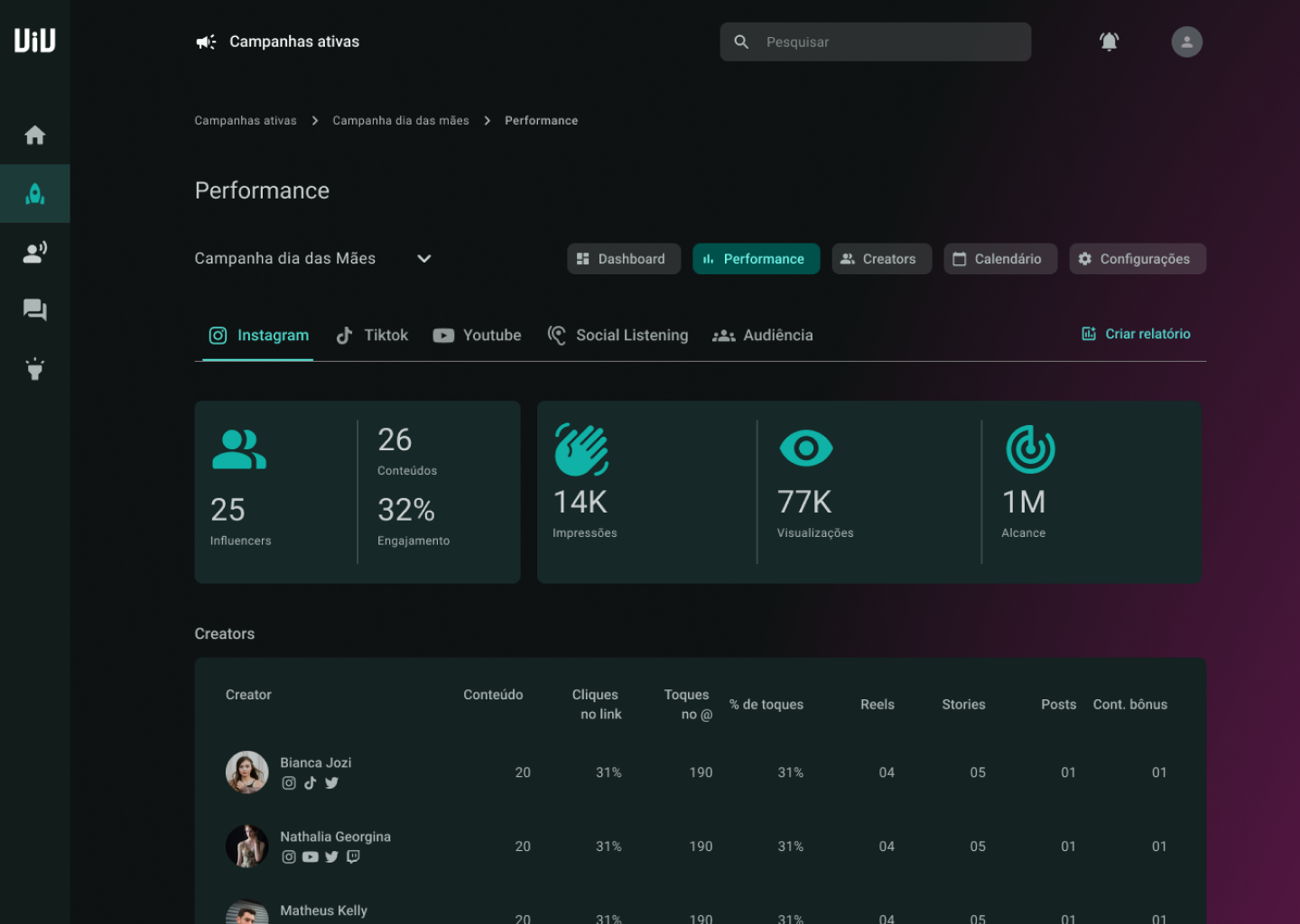This screenshot has height=924, width=1300.
Task: Open the Creators view button
Action: click(x=881, y=259)
